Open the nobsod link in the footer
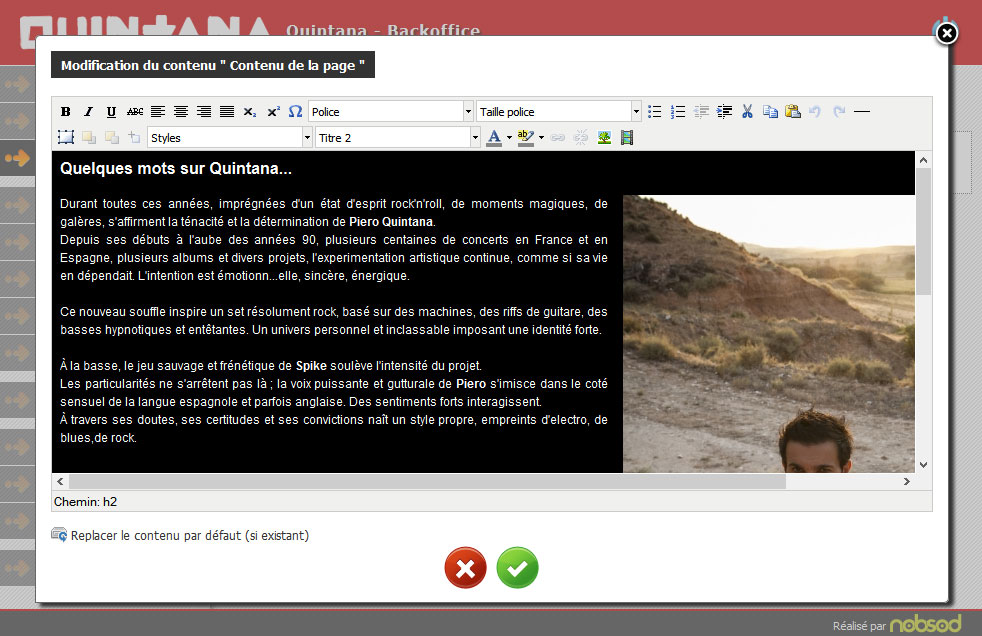Screen dimensions: 982x636 [926, 623]
